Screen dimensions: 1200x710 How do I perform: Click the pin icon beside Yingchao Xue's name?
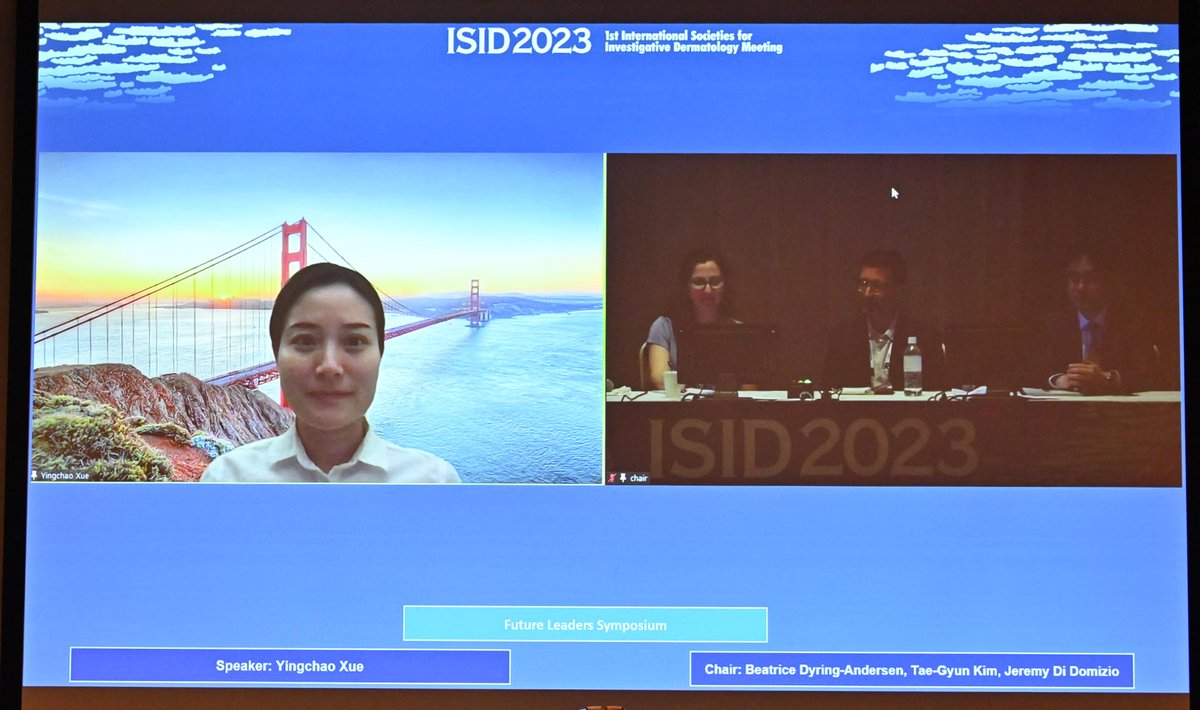[x=36, y=475]
